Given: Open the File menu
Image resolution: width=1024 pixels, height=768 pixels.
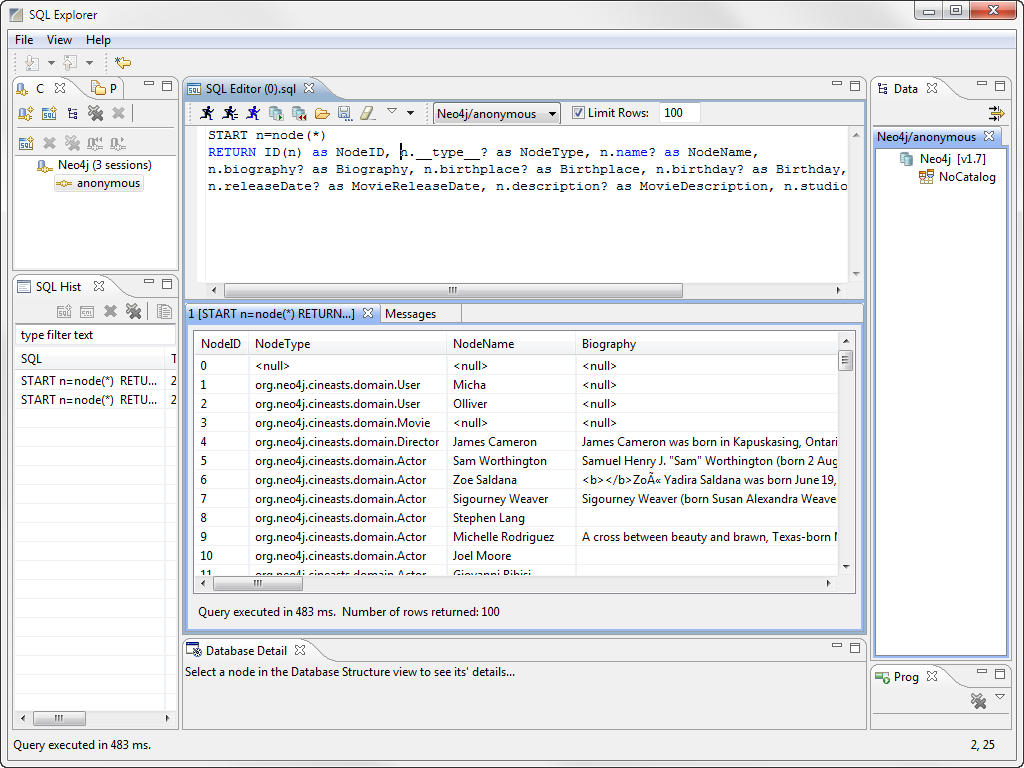Looking at the screenshot, I should (x=24, y=40).
